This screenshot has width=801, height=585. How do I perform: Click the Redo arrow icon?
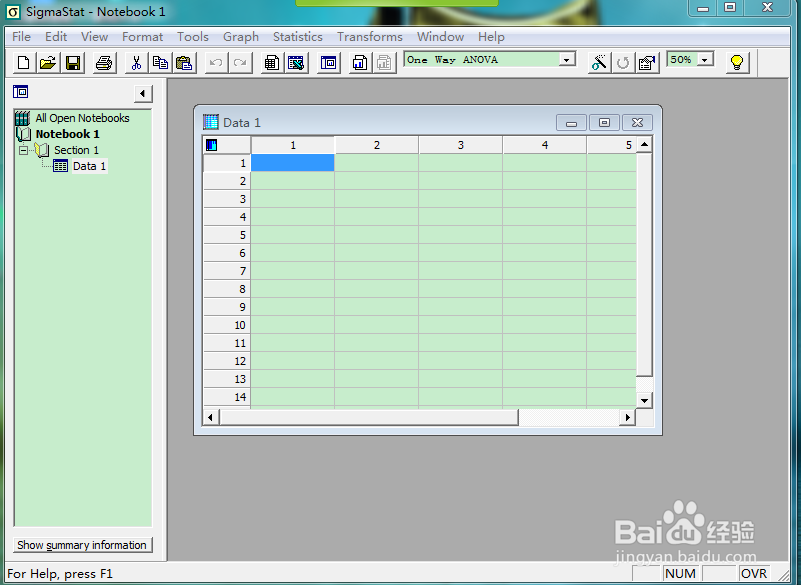pyautogui.click(x=240, y=63)
